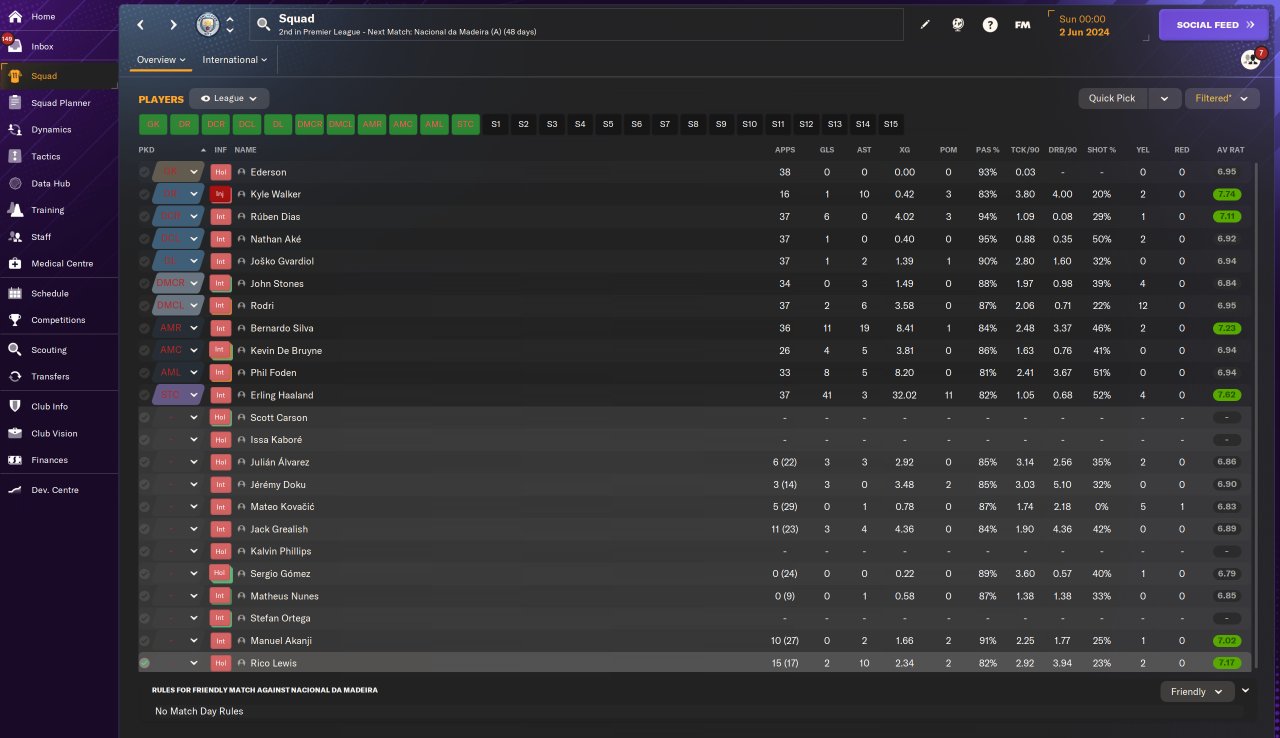Screen dimensions: 1280x738
Task: Open the Friendly match rules dropdown
Action: (x=1197, y=691)
